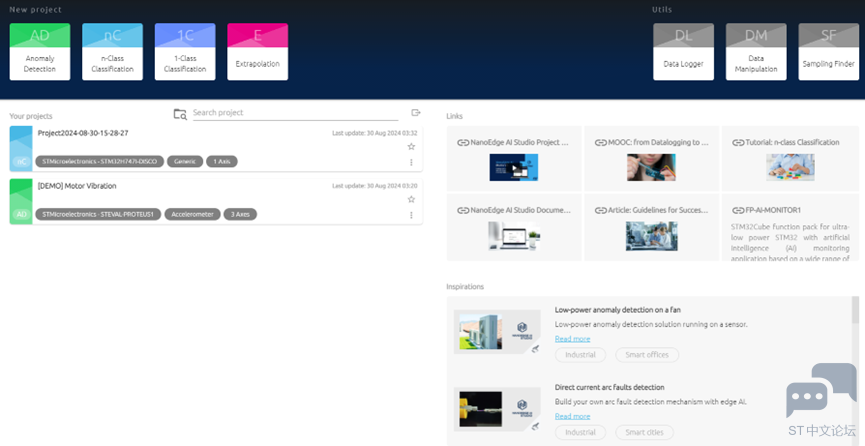This screenshot has width=865, height=446.
Task: Click the STEVAL-PROTEUS1 board tag
Action: (98, 214)
